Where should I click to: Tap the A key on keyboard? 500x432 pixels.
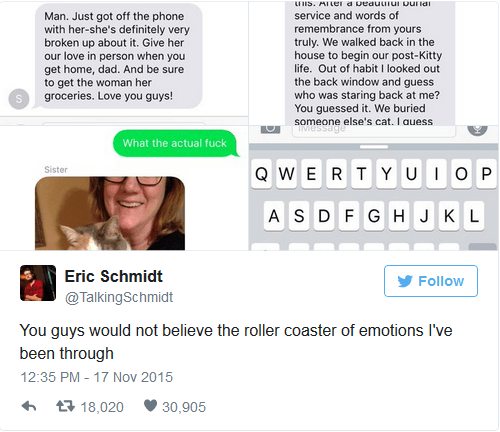click(x=274, y=216)
